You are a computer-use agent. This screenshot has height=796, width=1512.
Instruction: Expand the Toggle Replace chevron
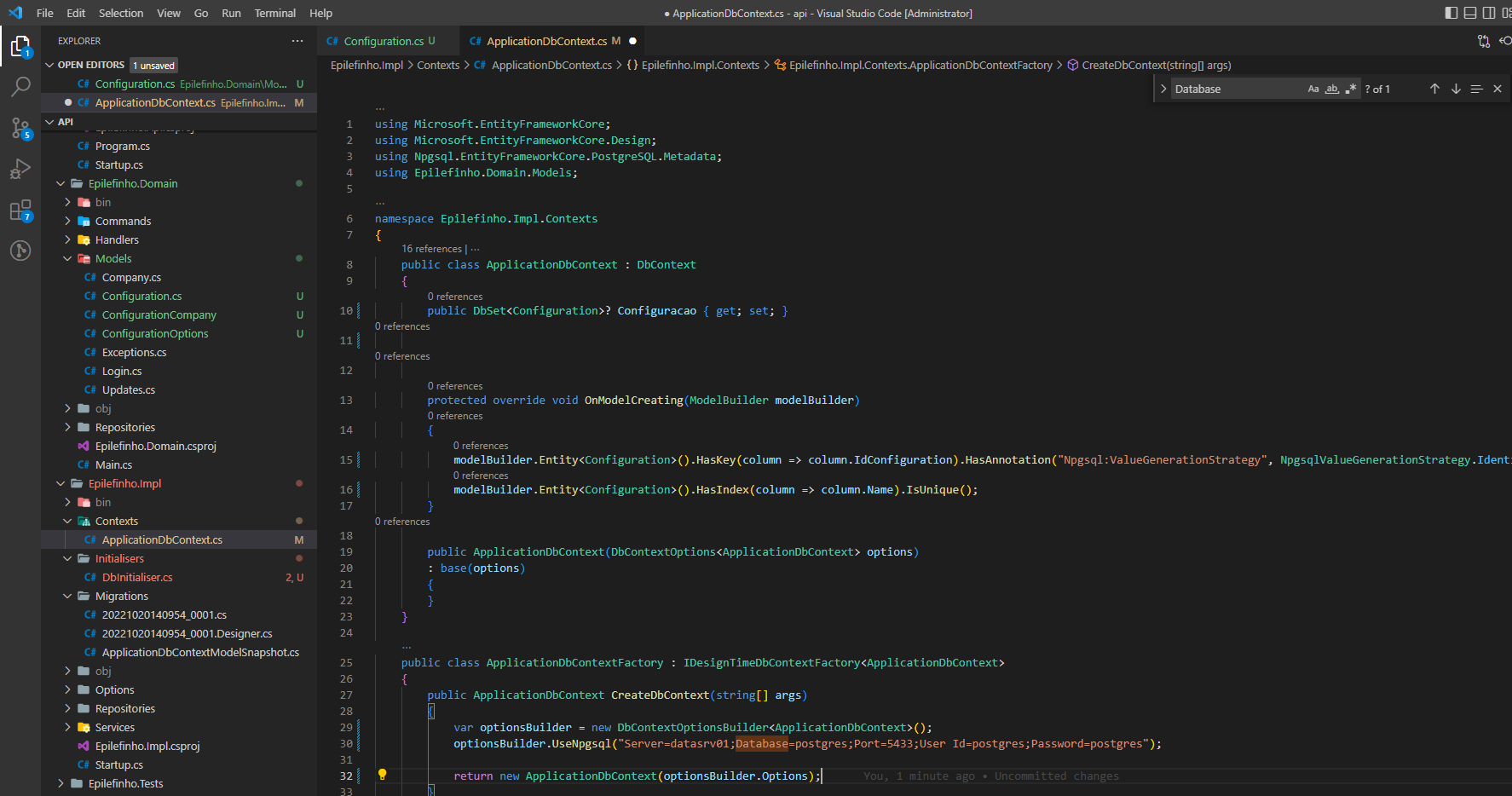pos(1163,89)
